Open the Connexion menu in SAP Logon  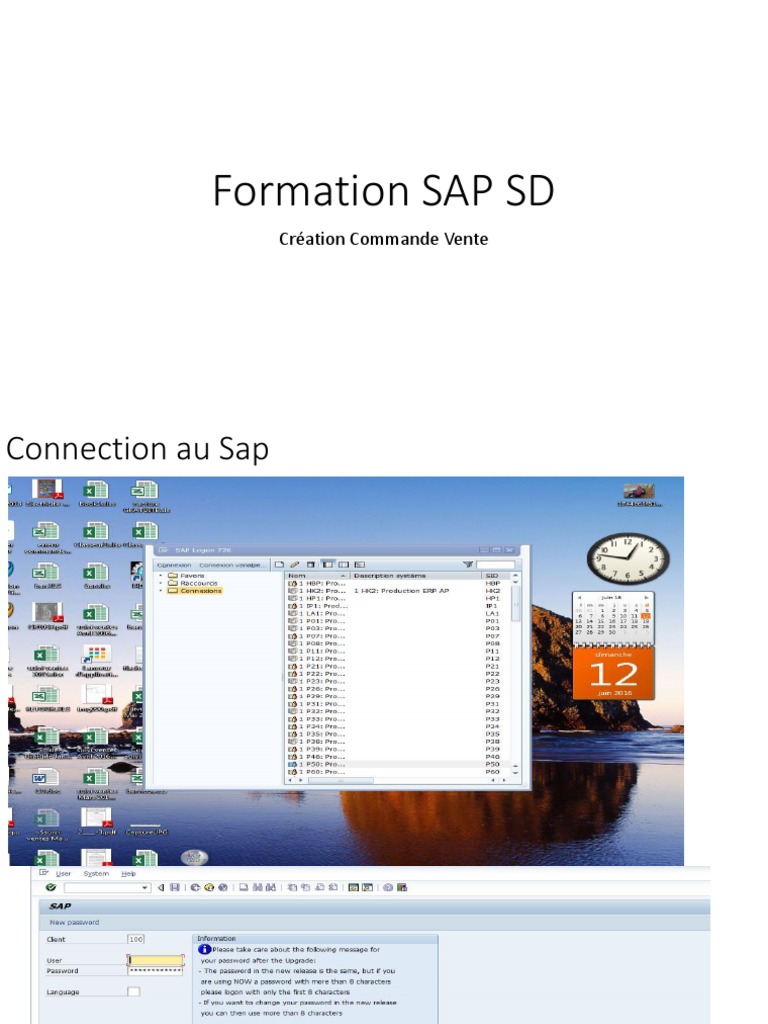tap(174, 565)
